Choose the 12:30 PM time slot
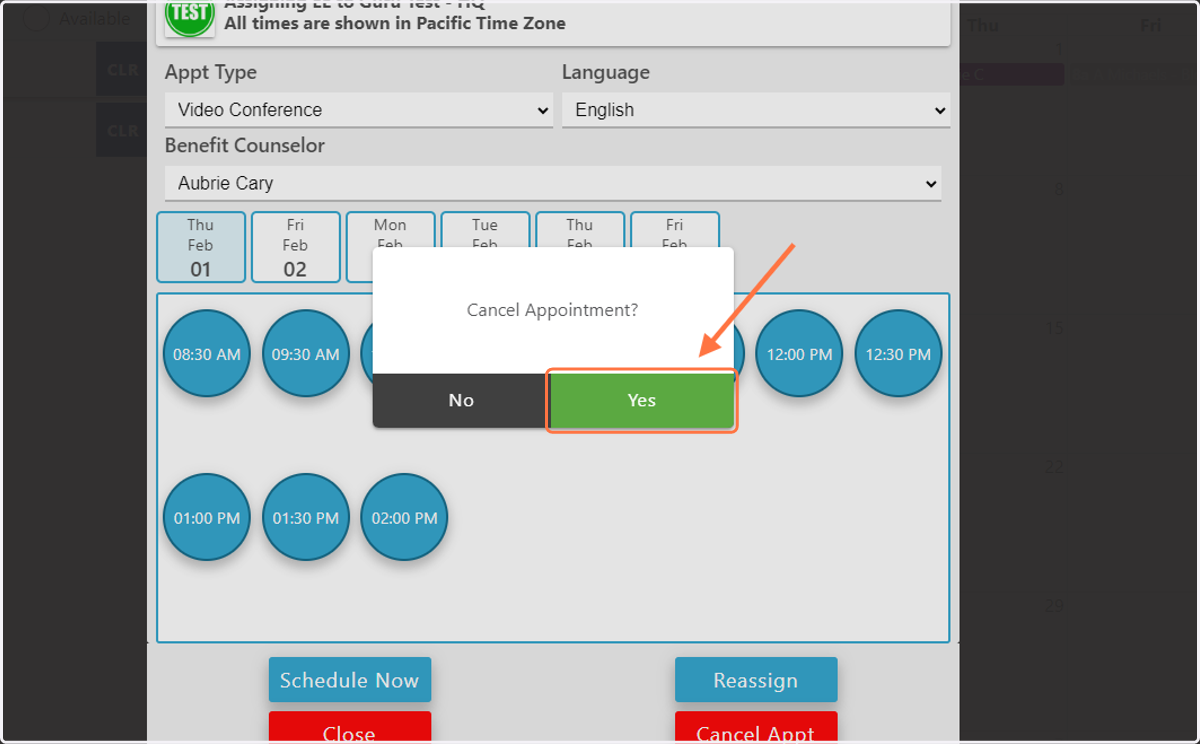Image resolution: width=1200 pixels, height=744 pixels. [899, 354]
